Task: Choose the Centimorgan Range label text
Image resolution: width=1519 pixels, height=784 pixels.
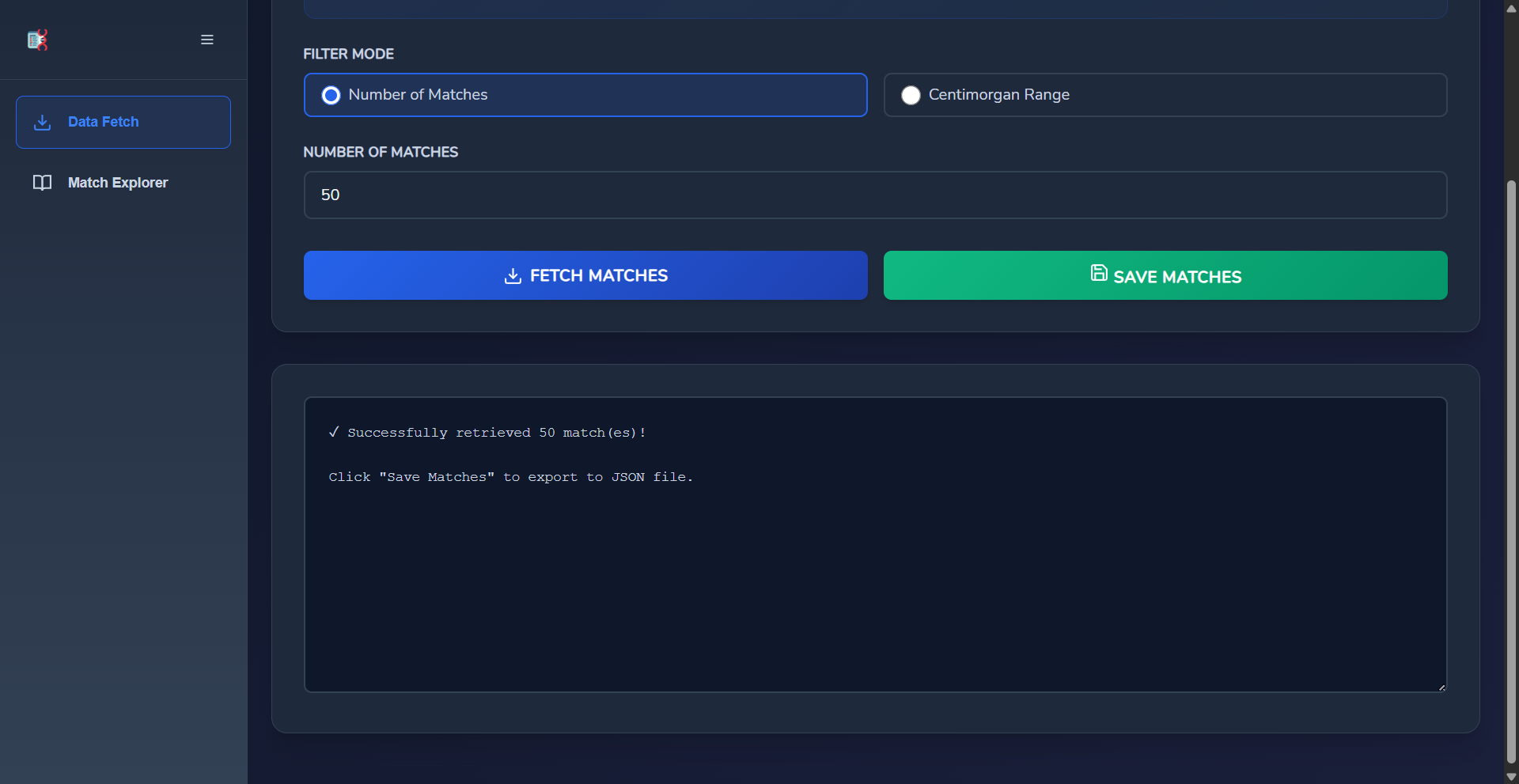Action: click(998, 95)
